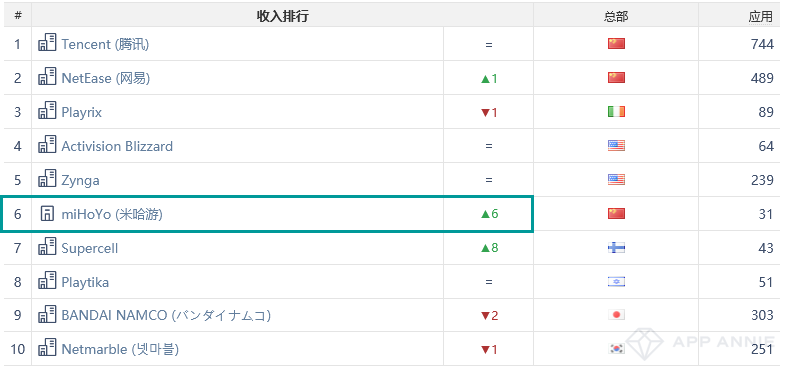Open the Netmarble (넷마블) link
The width and height of the screenshot is (788, 369).
click(x=120, y=349)
